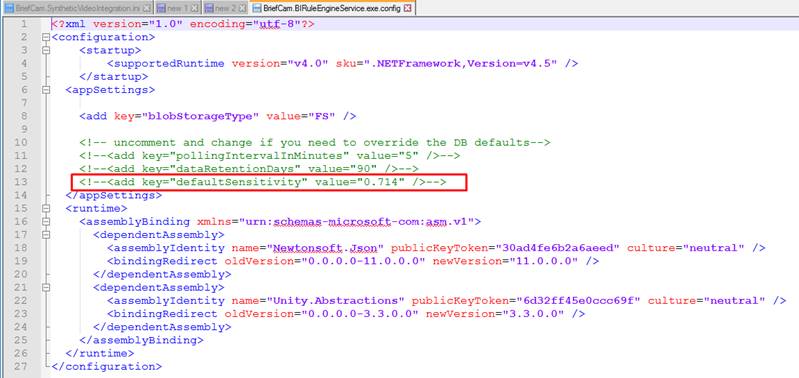Click line number 27 in the margin
This screenshot has width=799, height=378.
click(x=21, y=366)
